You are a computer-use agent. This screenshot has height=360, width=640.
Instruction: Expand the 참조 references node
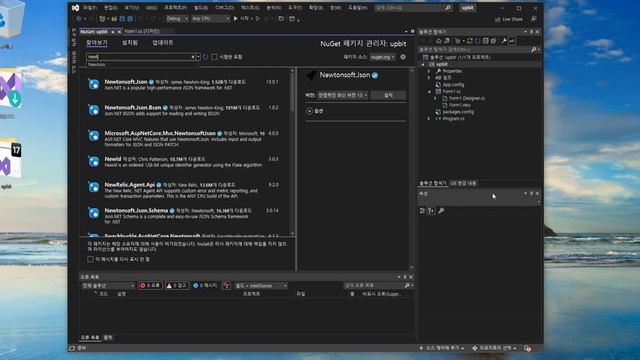click(429, 78)
